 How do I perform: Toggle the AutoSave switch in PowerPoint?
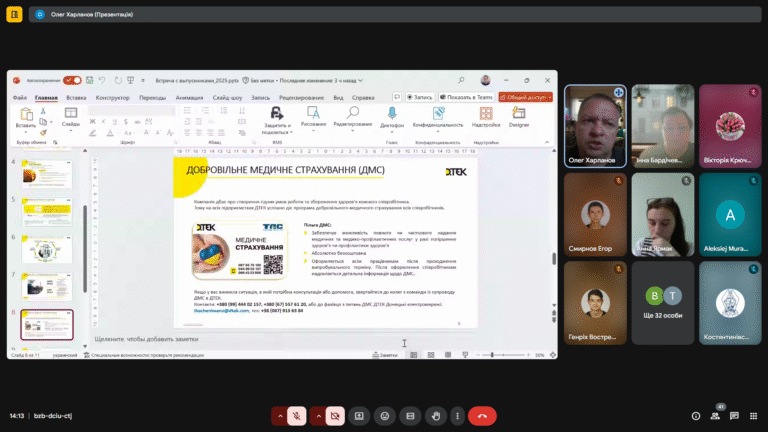tap(72, 80)
